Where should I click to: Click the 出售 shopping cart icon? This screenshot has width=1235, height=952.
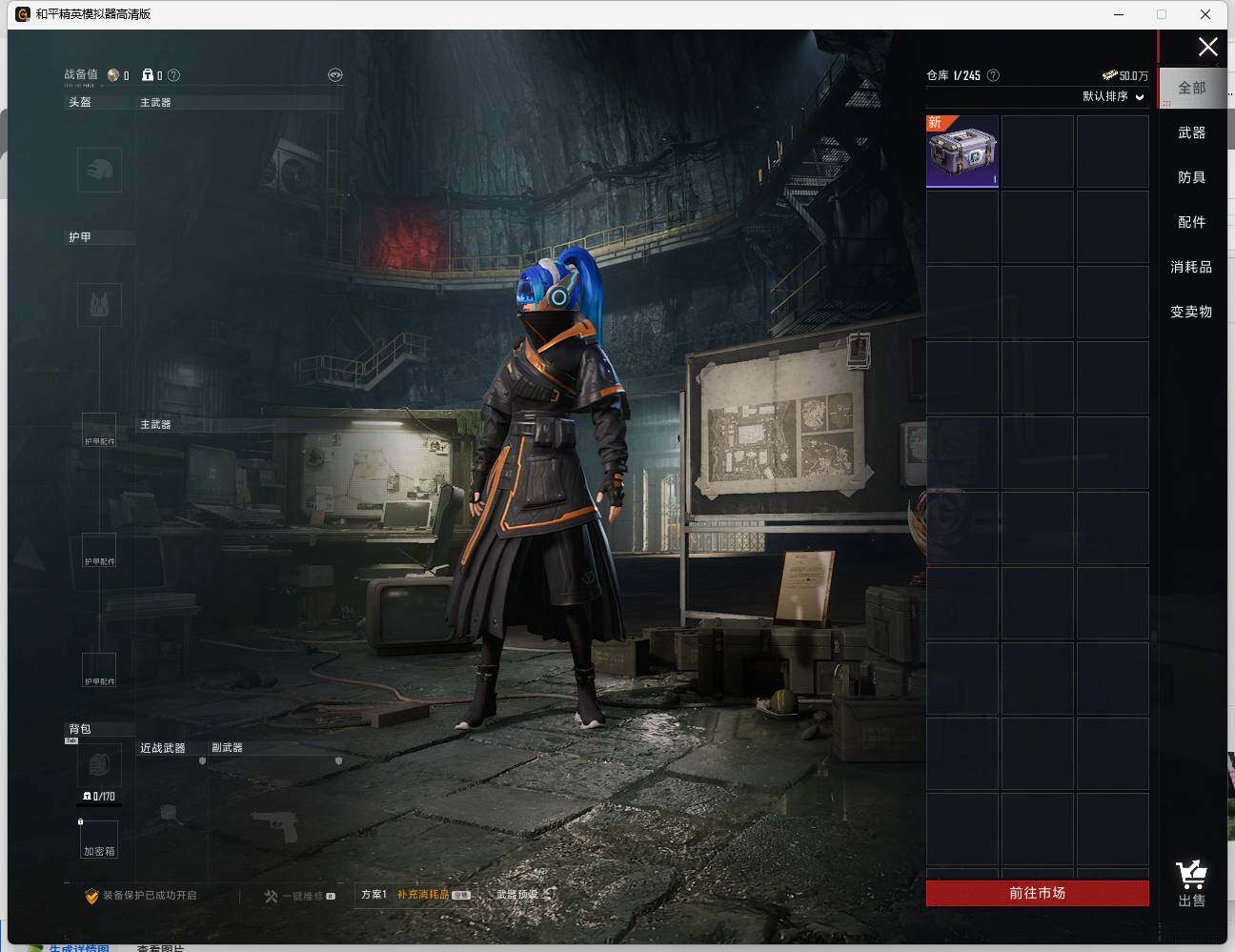[1191, 875]
